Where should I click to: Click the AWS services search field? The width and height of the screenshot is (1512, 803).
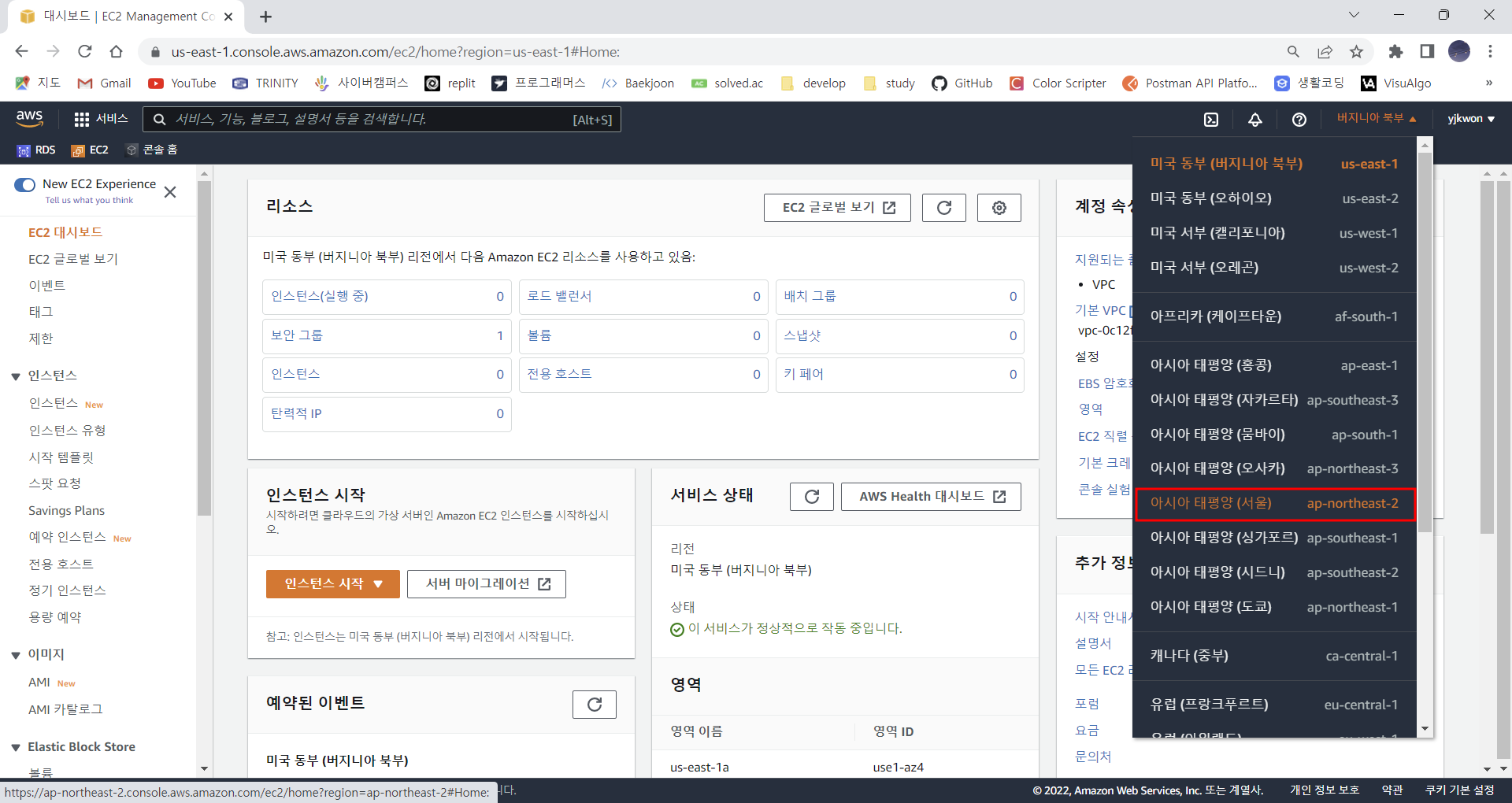point(381,120)
